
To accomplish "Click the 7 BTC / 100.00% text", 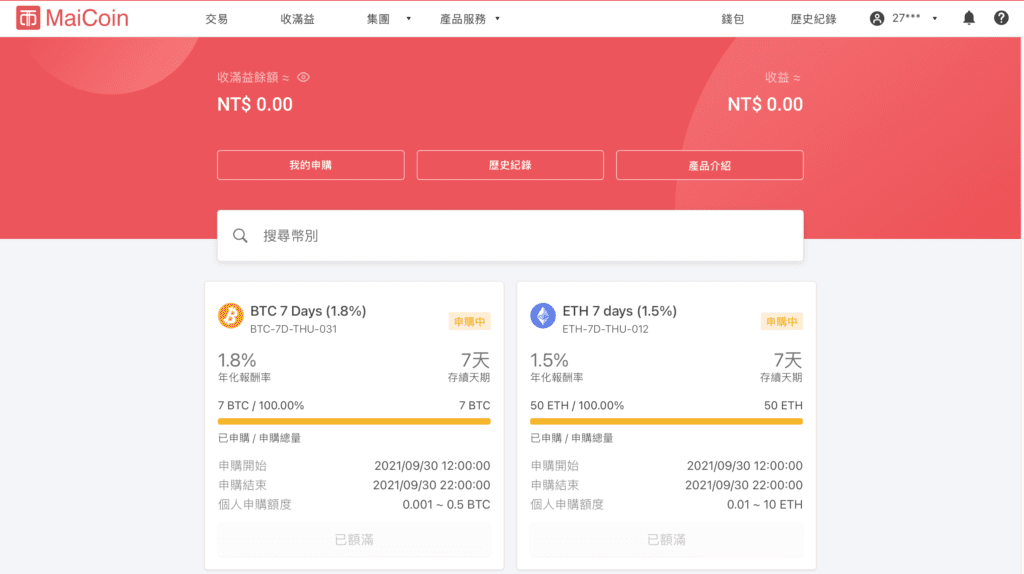I will pos(261,406).
